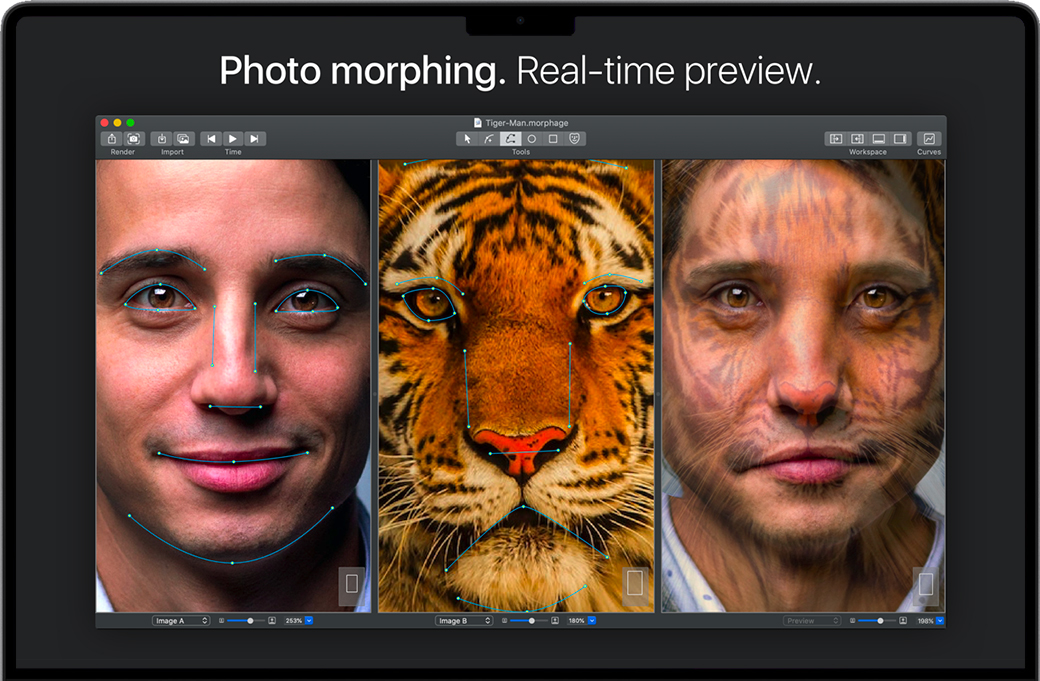Click the Tiger-Man.morphage window title
Image resolution: width=1040 pixels, height=681 pixels.
[520, 122]
